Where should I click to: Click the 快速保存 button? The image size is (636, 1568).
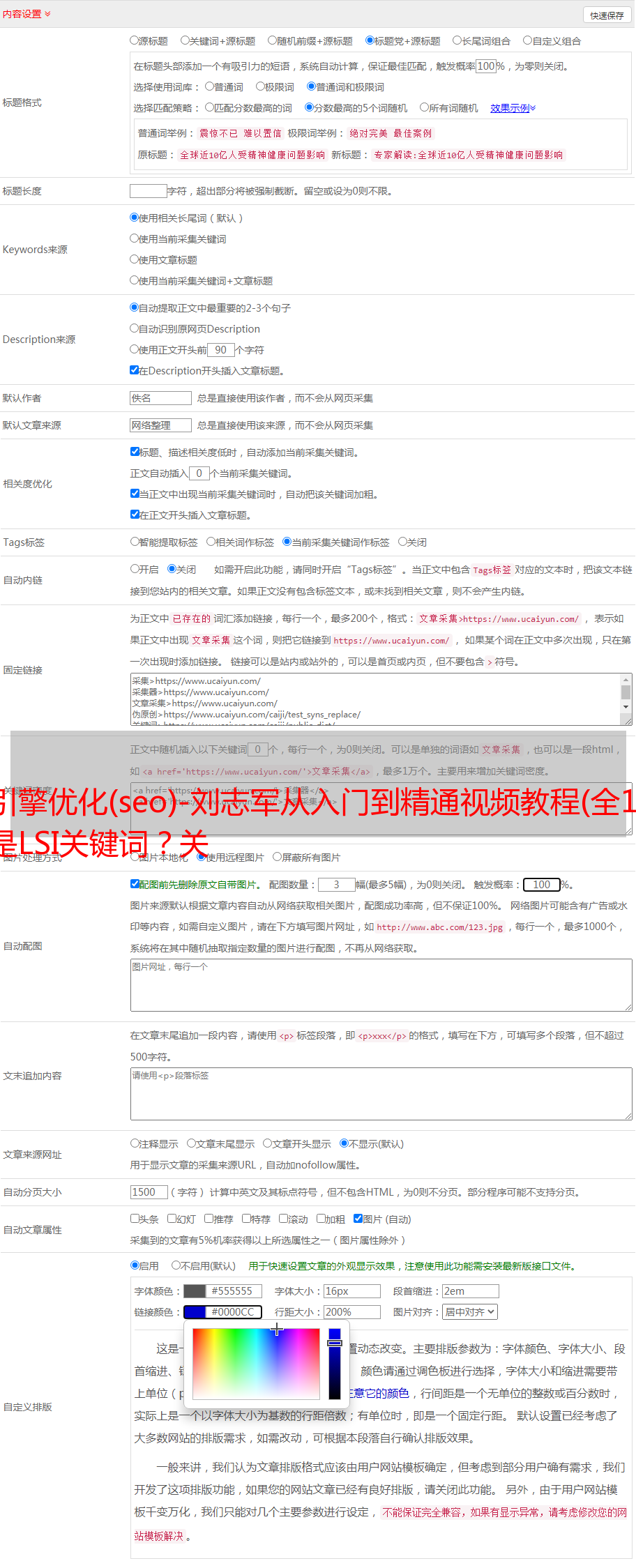[x=607, y=15]
